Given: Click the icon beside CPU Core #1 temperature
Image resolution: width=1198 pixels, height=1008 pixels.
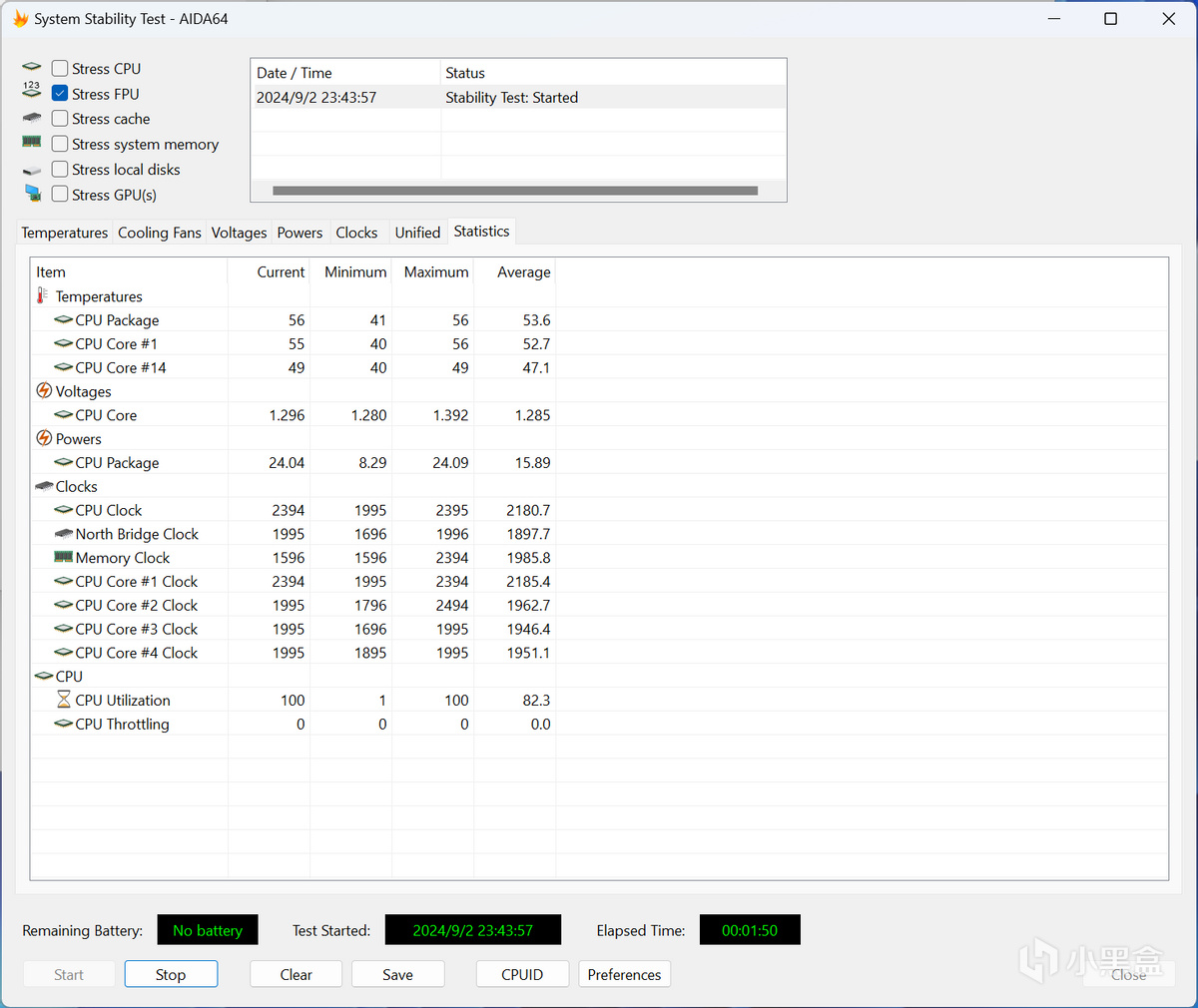Looking at the screenshot, I should 64,343.
